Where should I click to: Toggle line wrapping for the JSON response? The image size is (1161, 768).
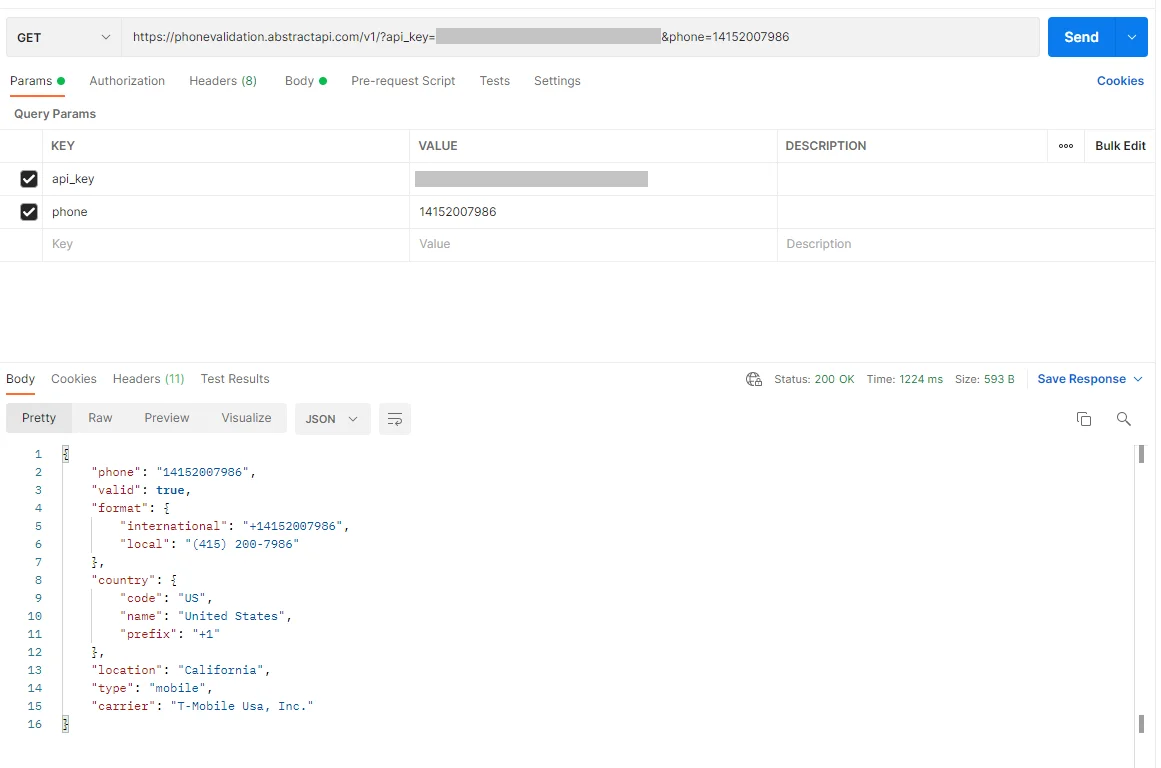pos(394,419)
